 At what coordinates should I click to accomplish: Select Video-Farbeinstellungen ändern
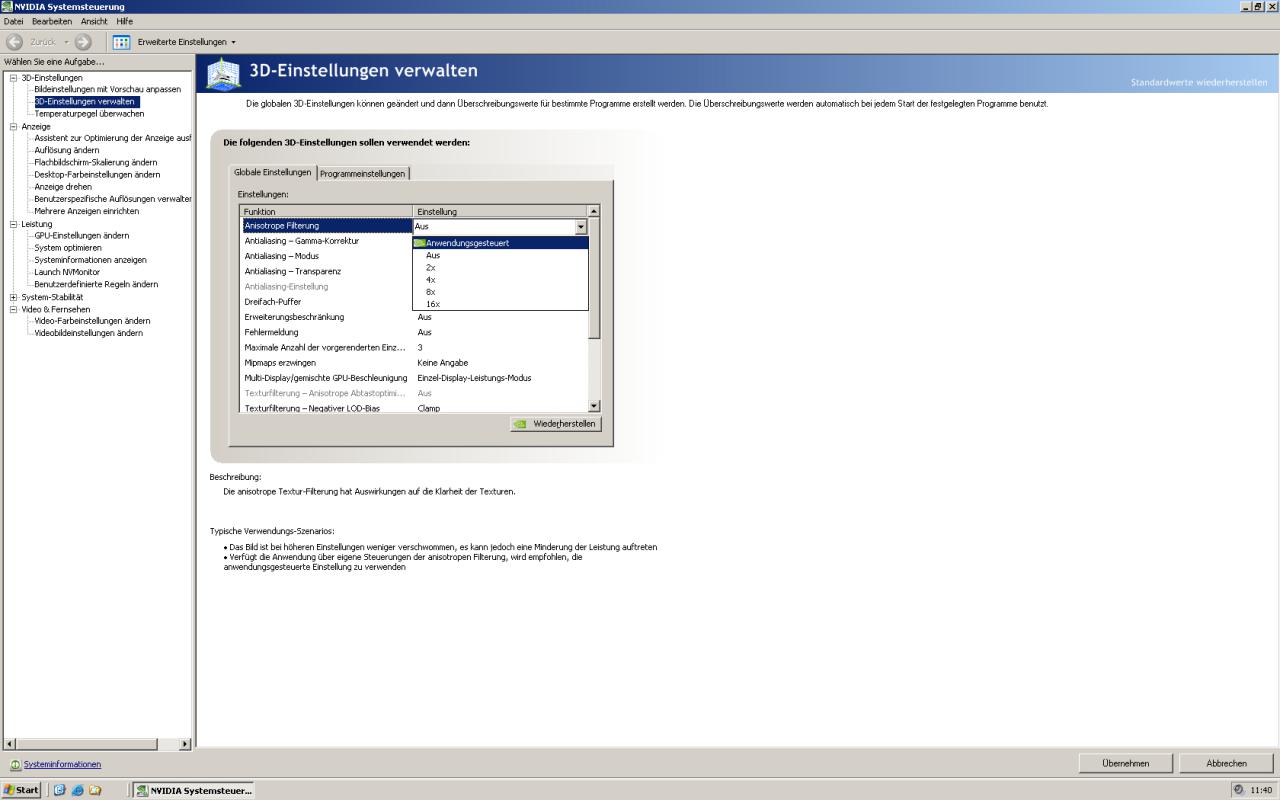(92, 321)
